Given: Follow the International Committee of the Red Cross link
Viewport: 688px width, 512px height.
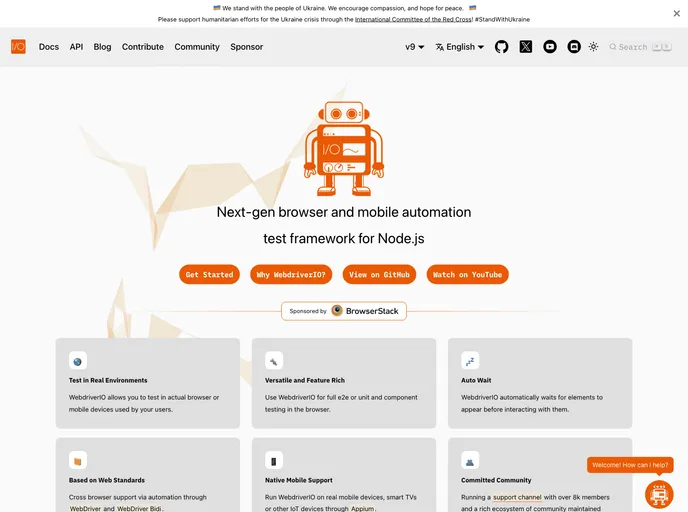Looking at the screenshot, I should (x=413, y=19).
